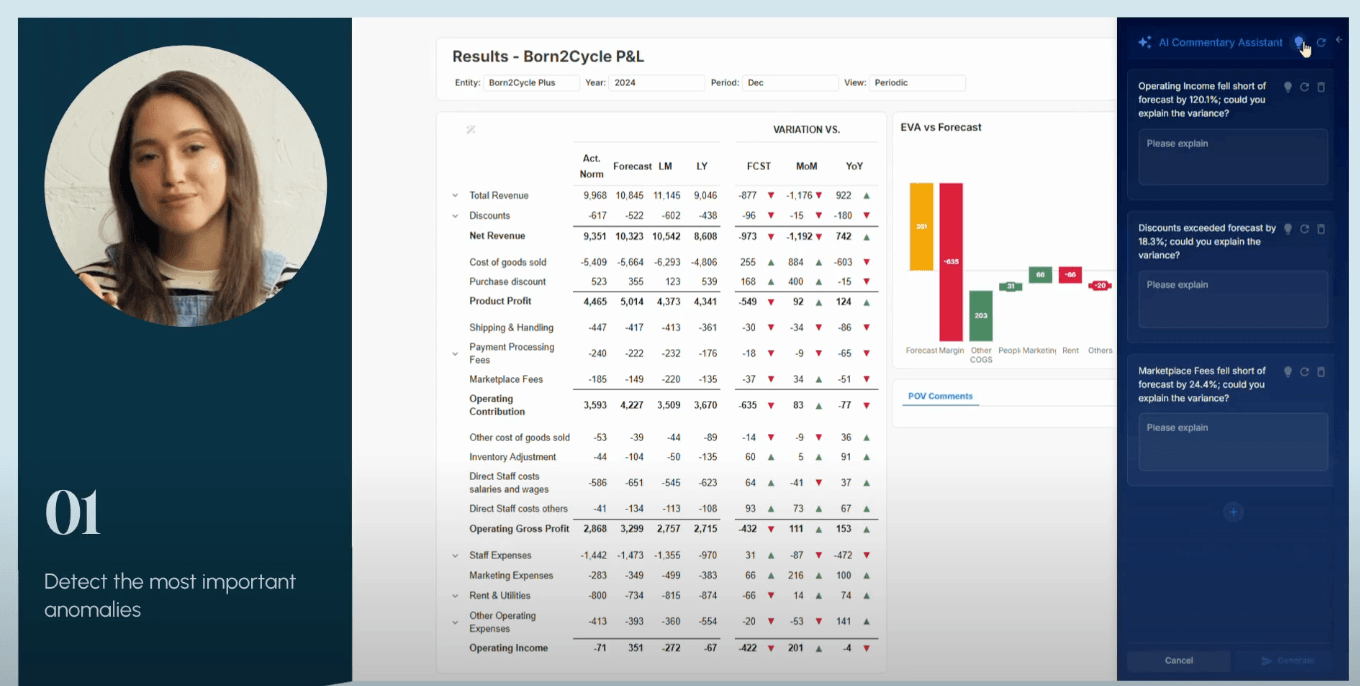Regenerate the Discounts exceeded forecast question

click(x=1304, y=229)
